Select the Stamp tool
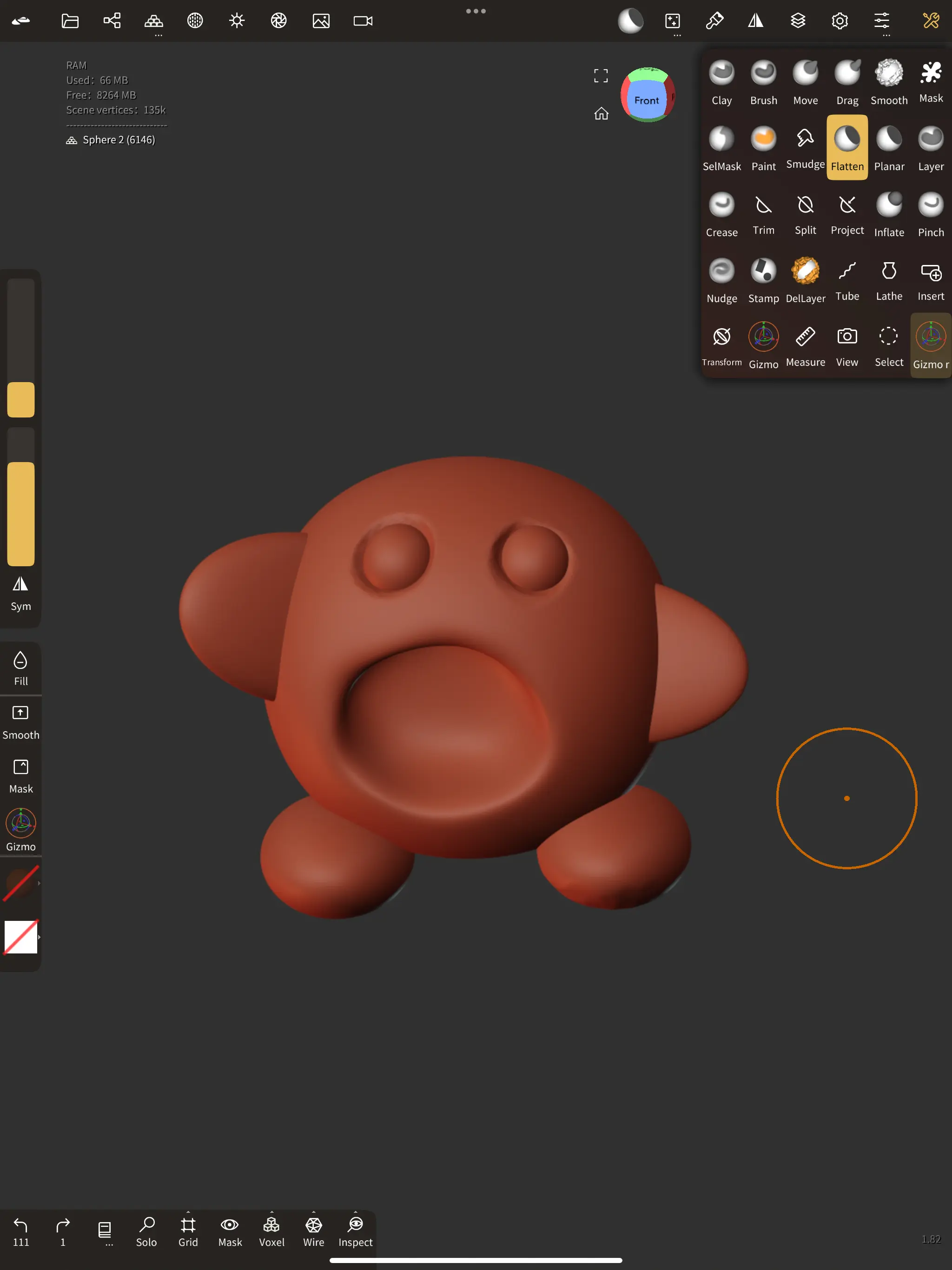 [764, 280]
